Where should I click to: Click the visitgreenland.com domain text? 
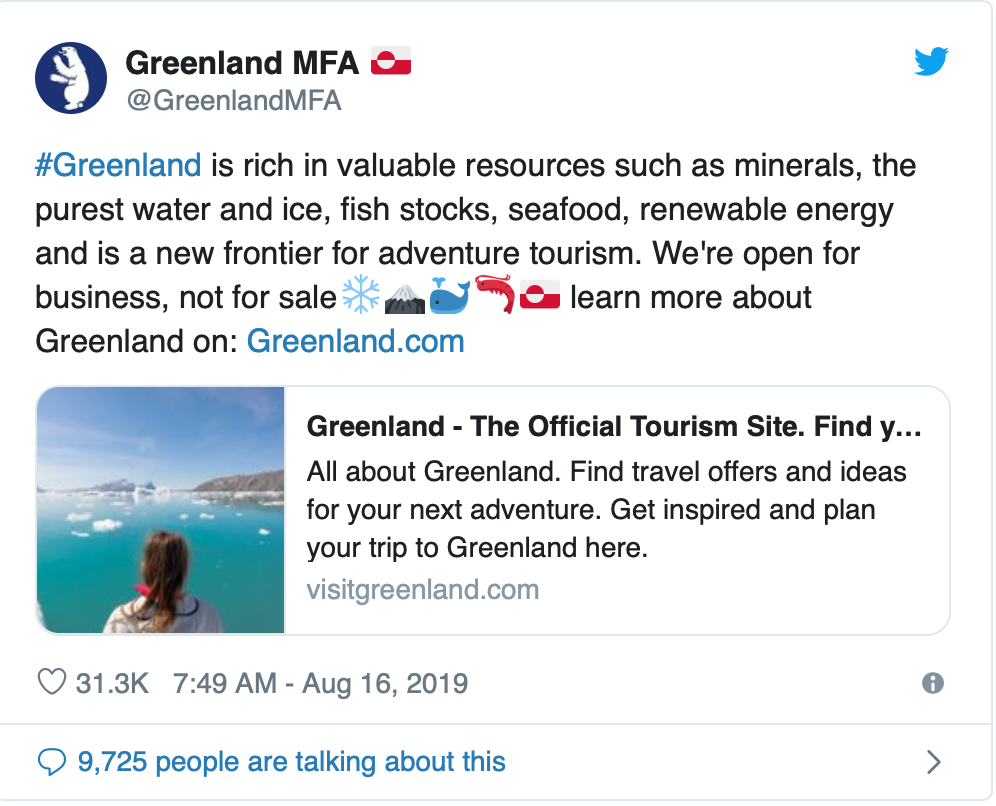click(x=423, y=590)
